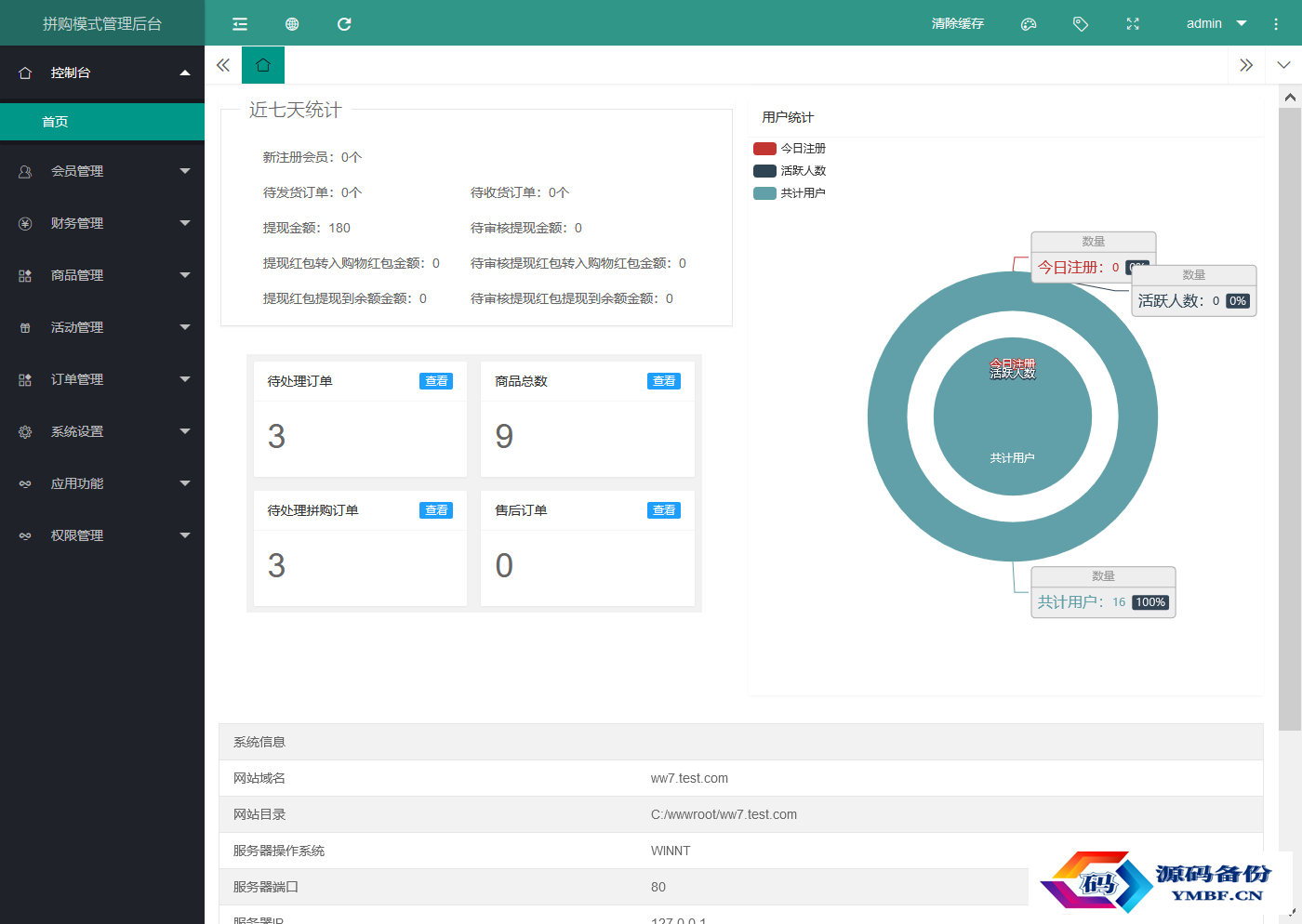Click the outer teal donut ring
Image resolution: width=1302 pixels, height=924 pixels.
click(888, 416)
